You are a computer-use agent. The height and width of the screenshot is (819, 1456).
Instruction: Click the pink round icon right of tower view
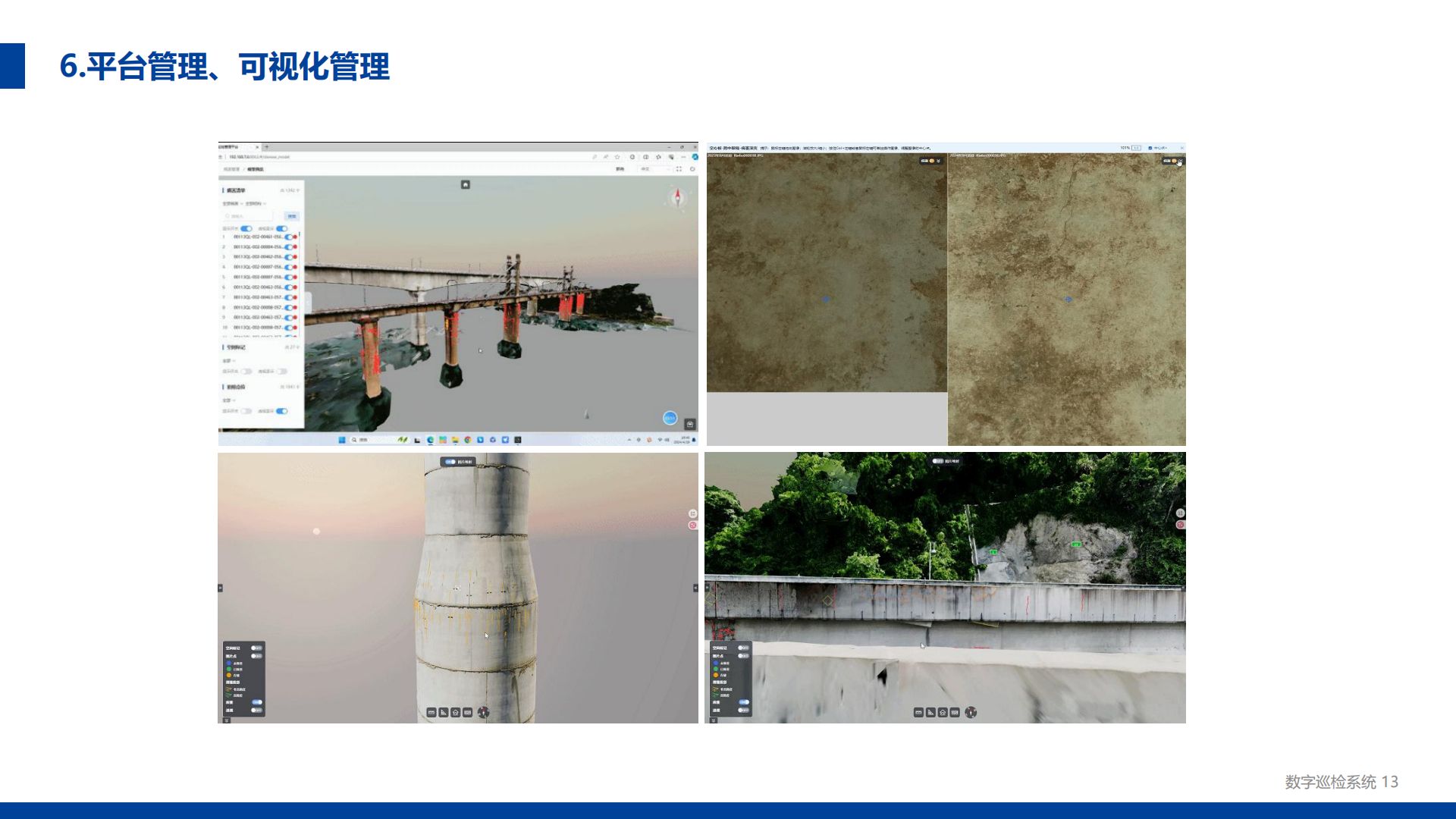coord(692,526)
